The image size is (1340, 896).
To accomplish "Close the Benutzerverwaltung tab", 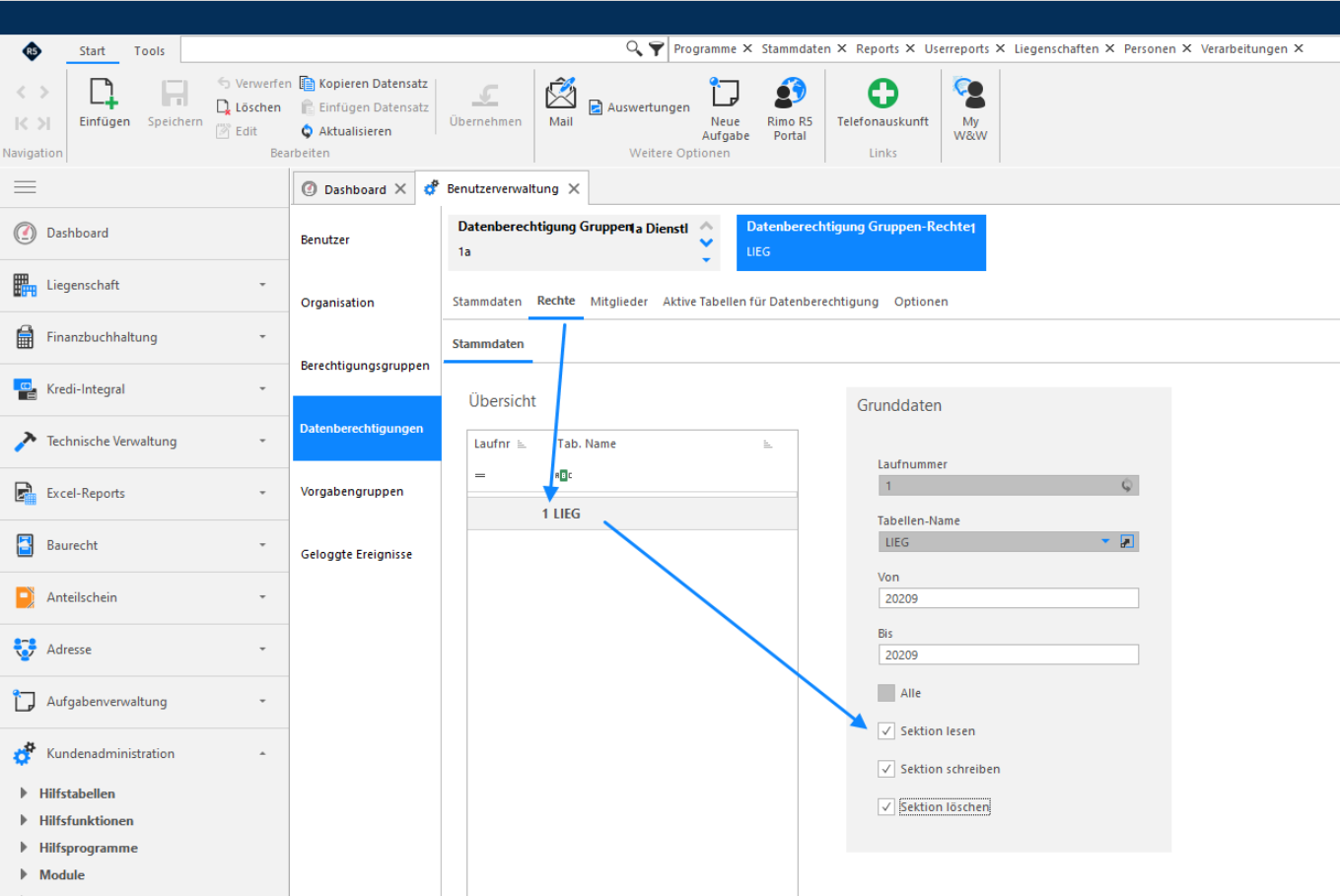I will [574, 188].
